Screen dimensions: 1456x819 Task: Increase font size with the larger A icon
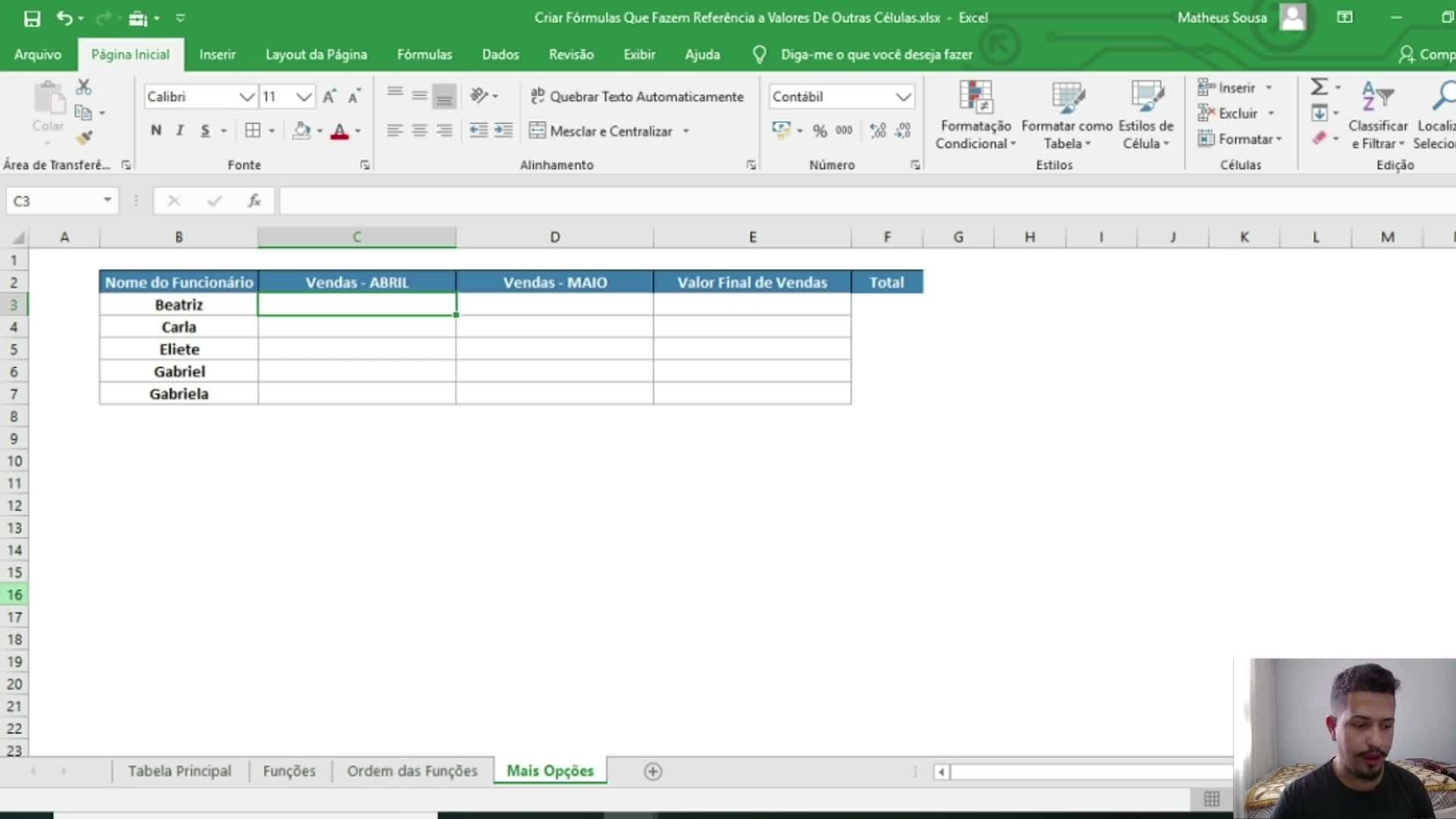pyautogui.click(x=329, y=96)
